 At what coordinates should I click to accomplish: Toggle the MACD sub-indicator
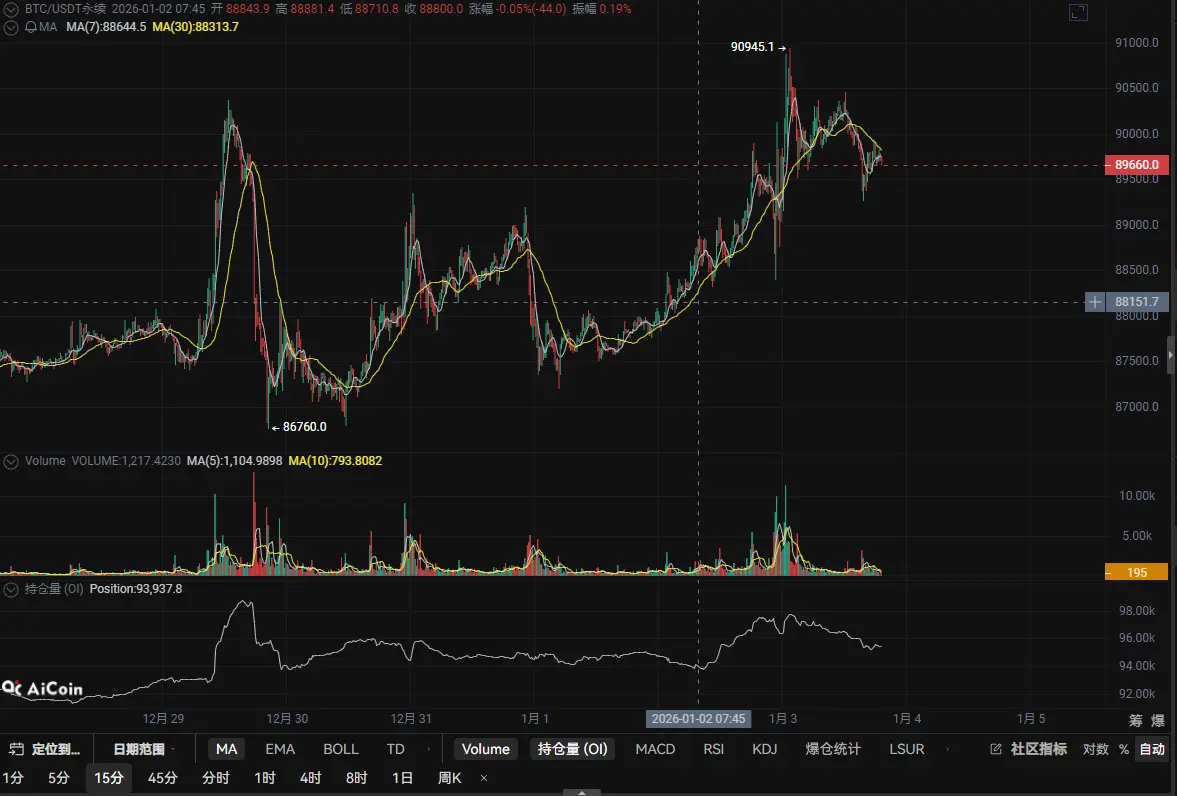pyautogui.click(x=655, y=749)
